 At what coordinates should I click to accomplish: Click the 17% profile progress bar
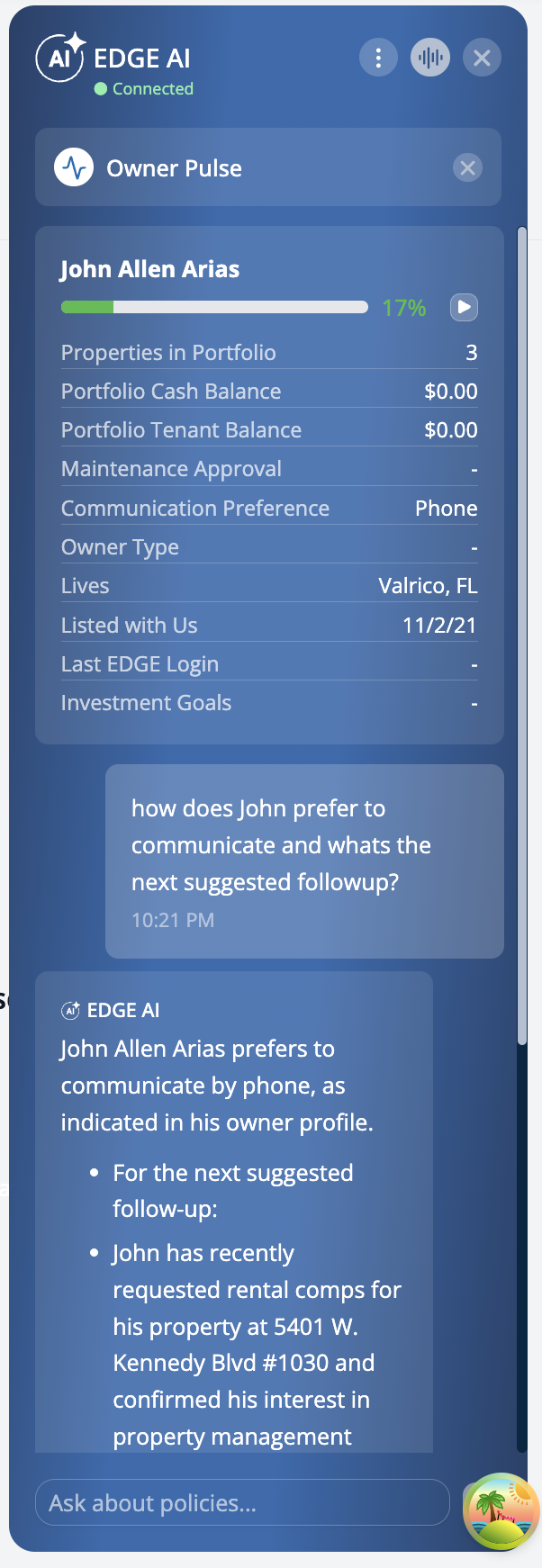tap(214, 307)
